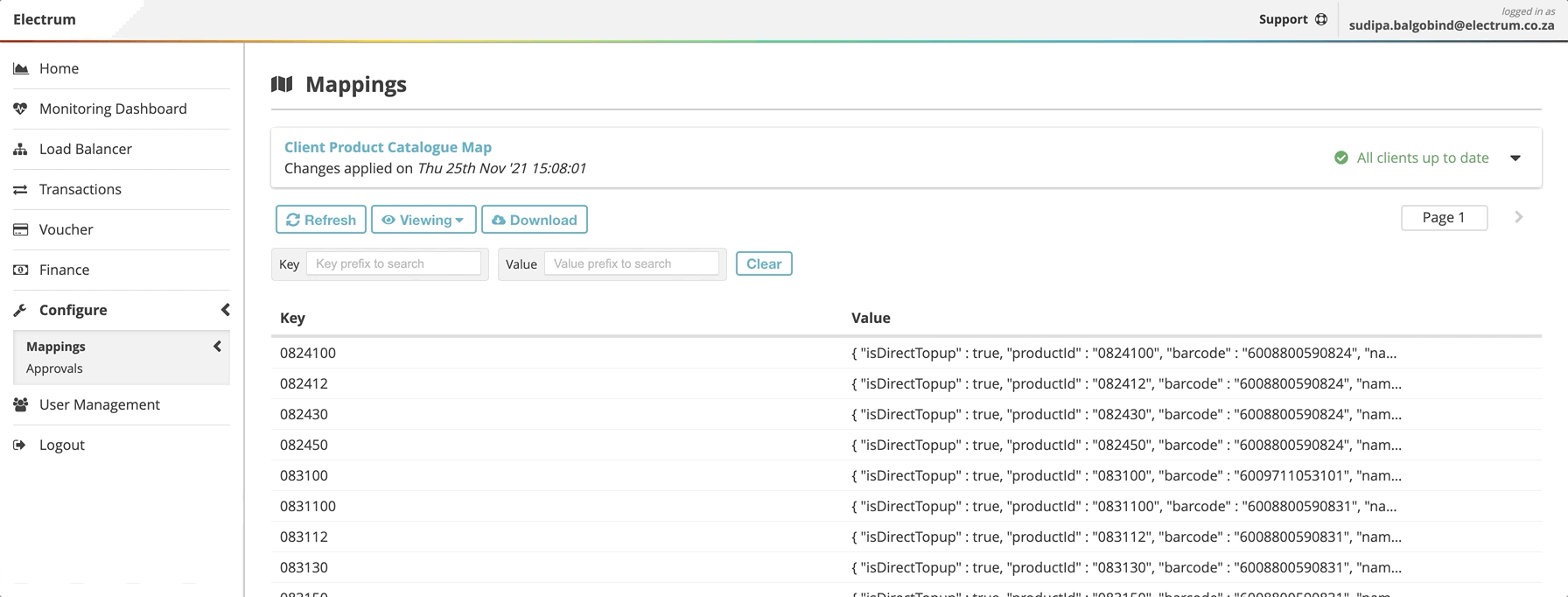
Task: Click the Load Balancer sitemap icon
Action: click(21, 149)
